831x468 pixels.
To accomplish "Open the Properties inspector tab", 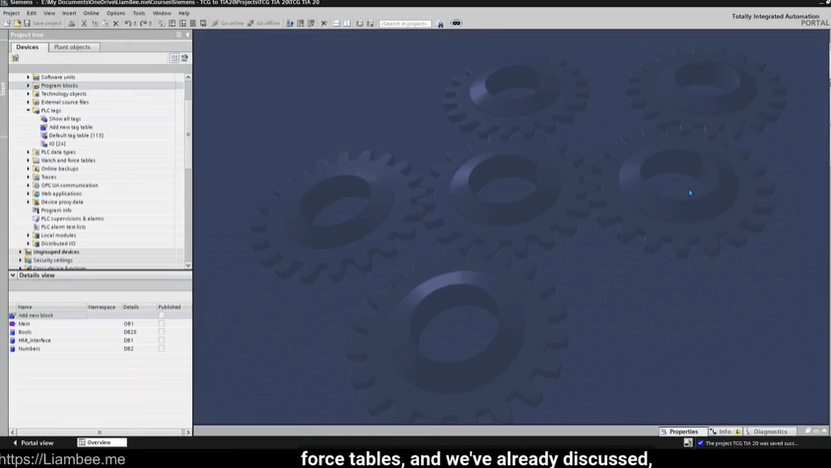I will [x=683, y=432].
